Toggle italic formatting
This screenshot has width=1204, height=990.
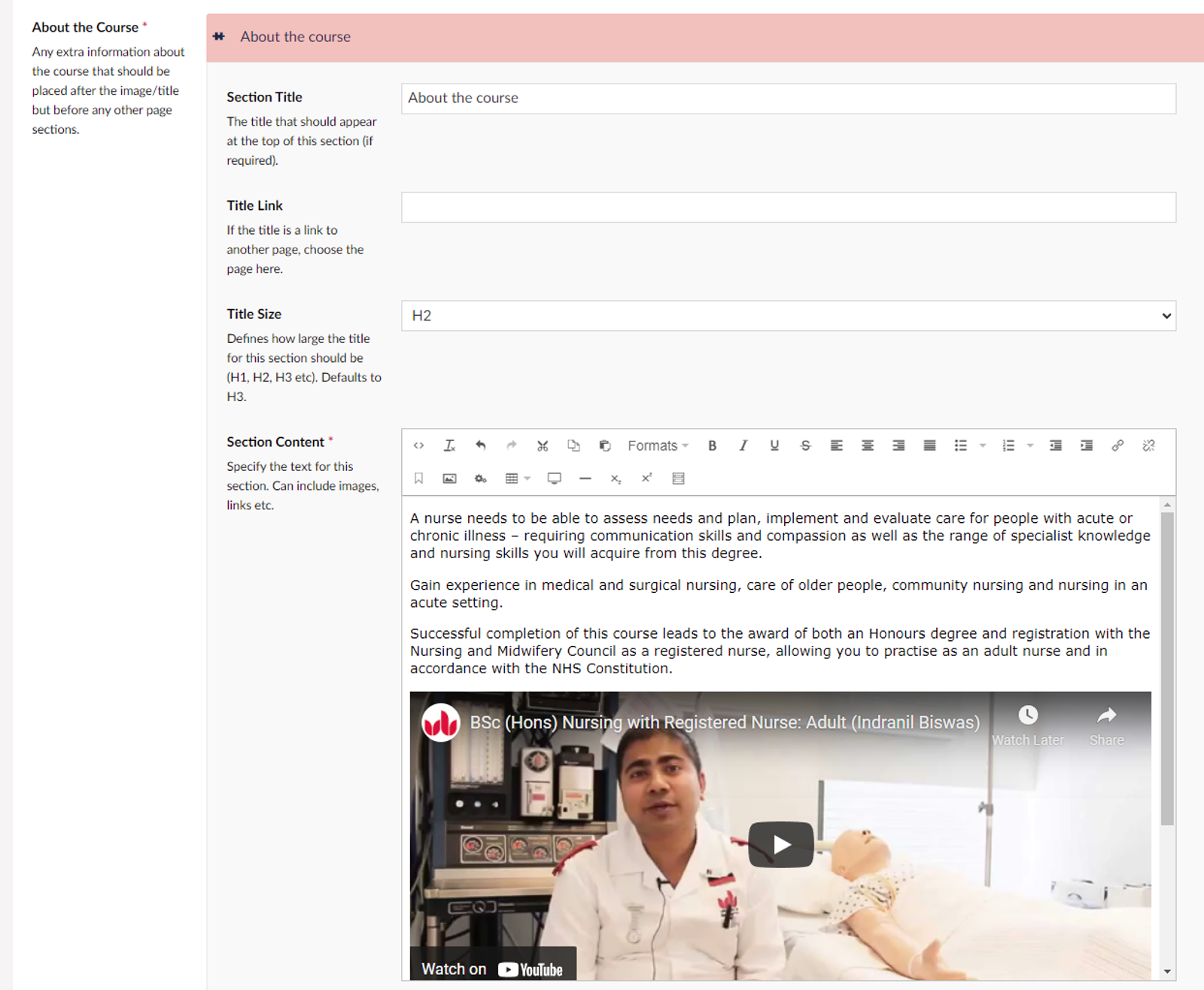tap(743, 445)
